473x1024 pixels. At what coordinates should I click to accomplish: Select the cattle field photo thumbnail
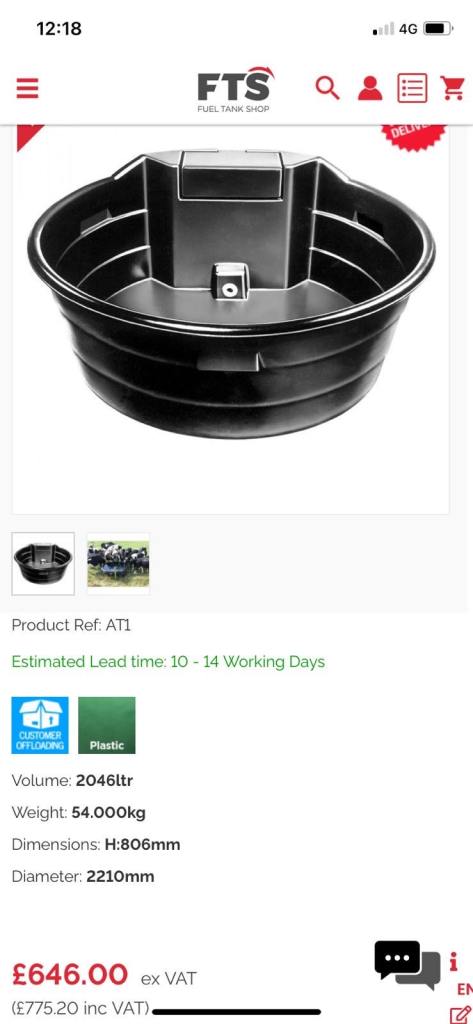118,564
